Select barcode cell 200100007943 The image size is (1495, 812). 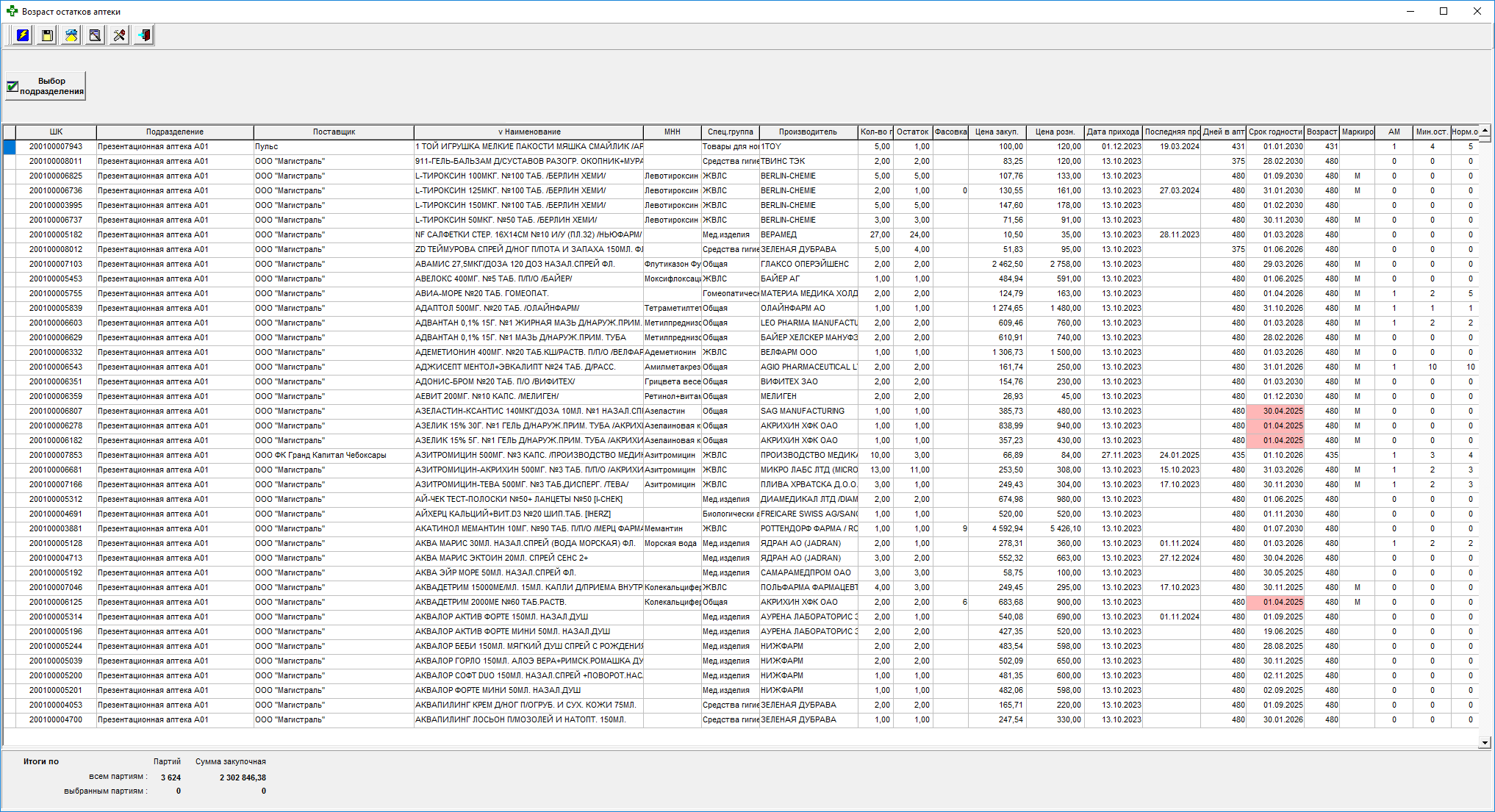56,147
